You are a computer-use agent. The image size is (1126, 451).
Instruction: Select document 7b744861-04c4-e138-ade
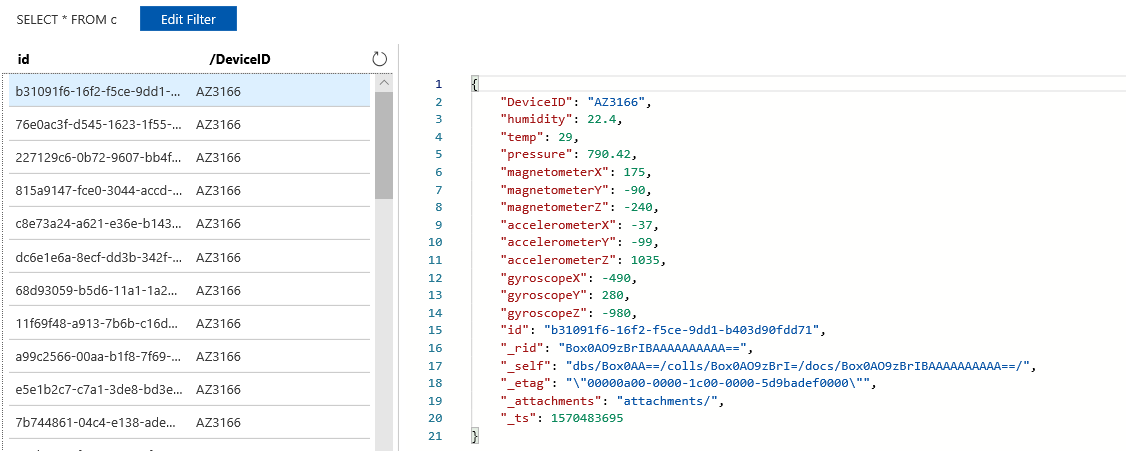(x=190, y=422)
